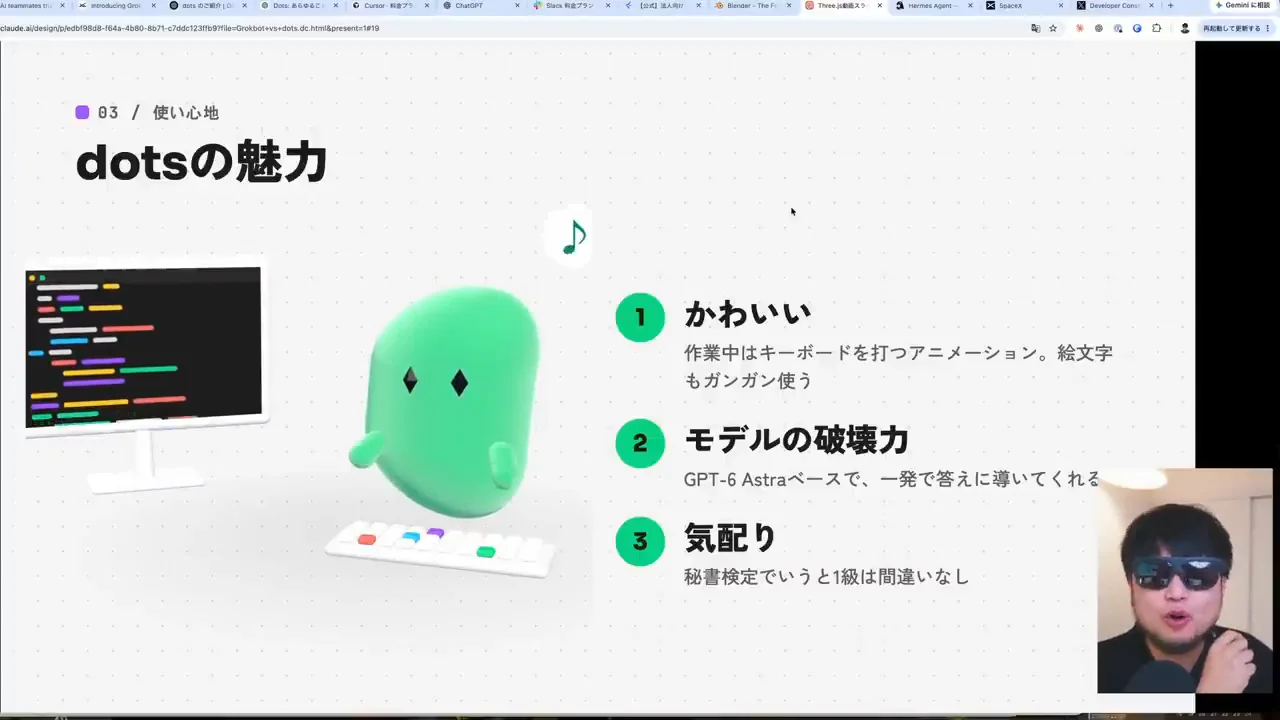Click the モデルの破壊力 heading
This screenshot has width=1280, height=720.
796,439
